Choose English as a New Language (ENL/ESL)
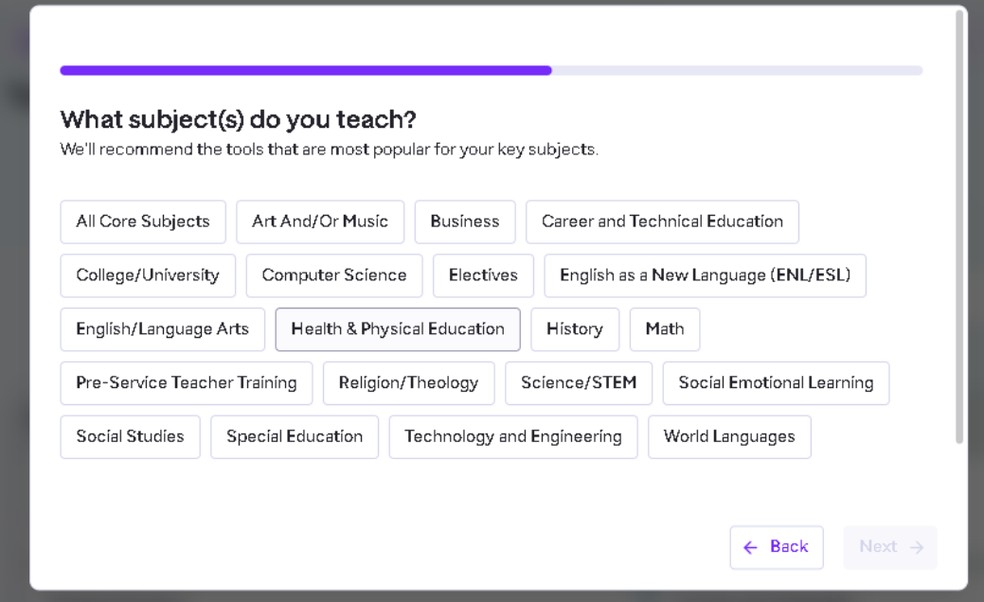The width and height of the screenshot is (984, 602). pos(705,276)
